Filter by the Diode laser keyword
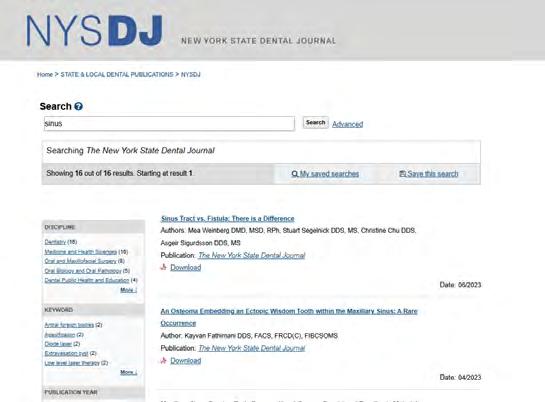This screenshot has height=402, width=545. coord(58,344)
